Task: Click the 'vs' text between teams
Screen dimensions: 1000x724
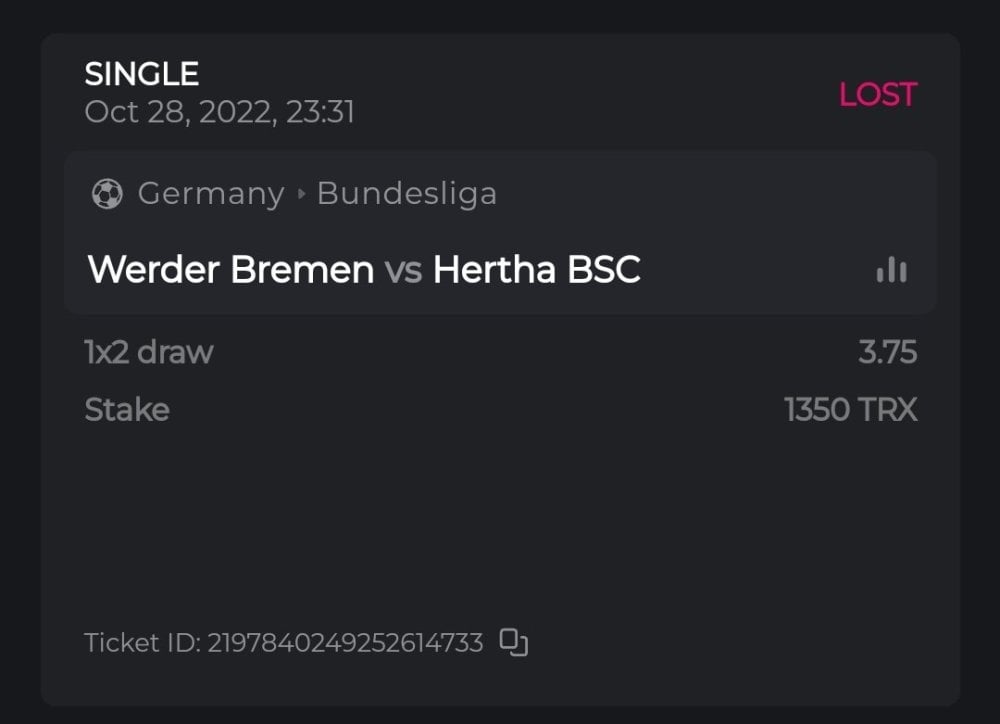Action: coord(403,270)
